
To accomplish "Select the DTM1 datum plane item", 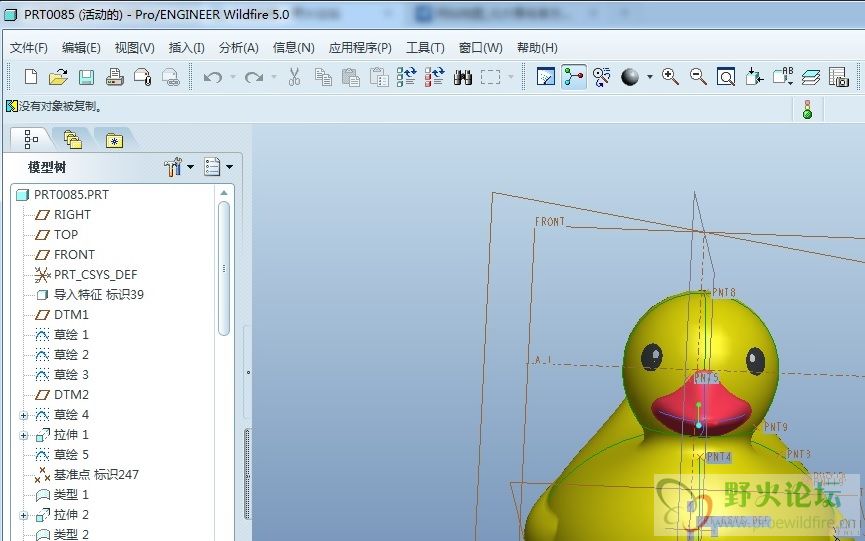I will [x=71, y=315].
